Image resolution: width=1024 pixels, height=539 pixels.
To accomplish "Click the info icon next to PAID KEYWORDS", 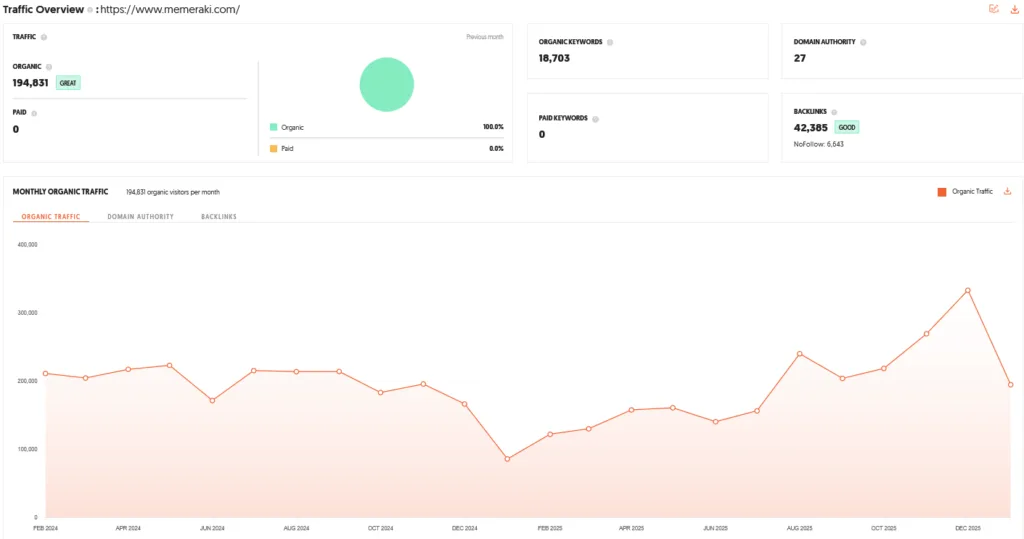I will pos(596,119).
